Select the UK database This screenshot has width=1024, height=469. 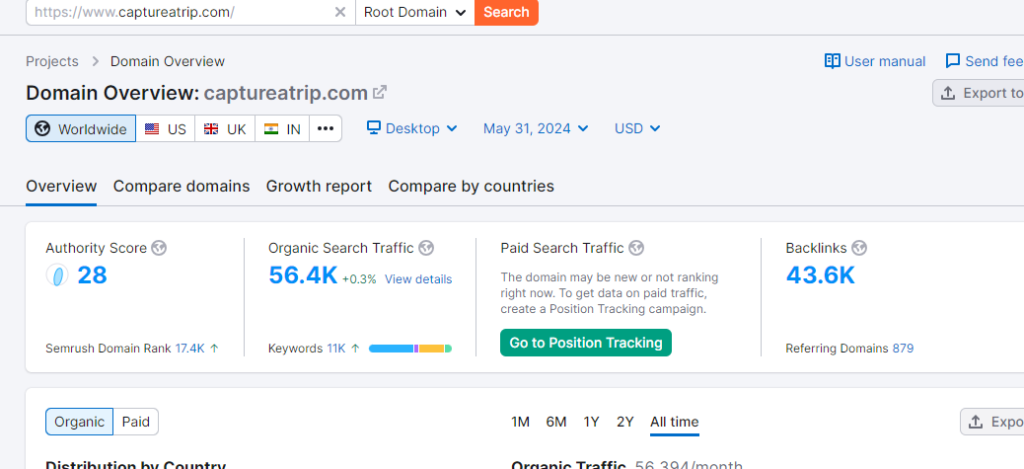[225, 129]
